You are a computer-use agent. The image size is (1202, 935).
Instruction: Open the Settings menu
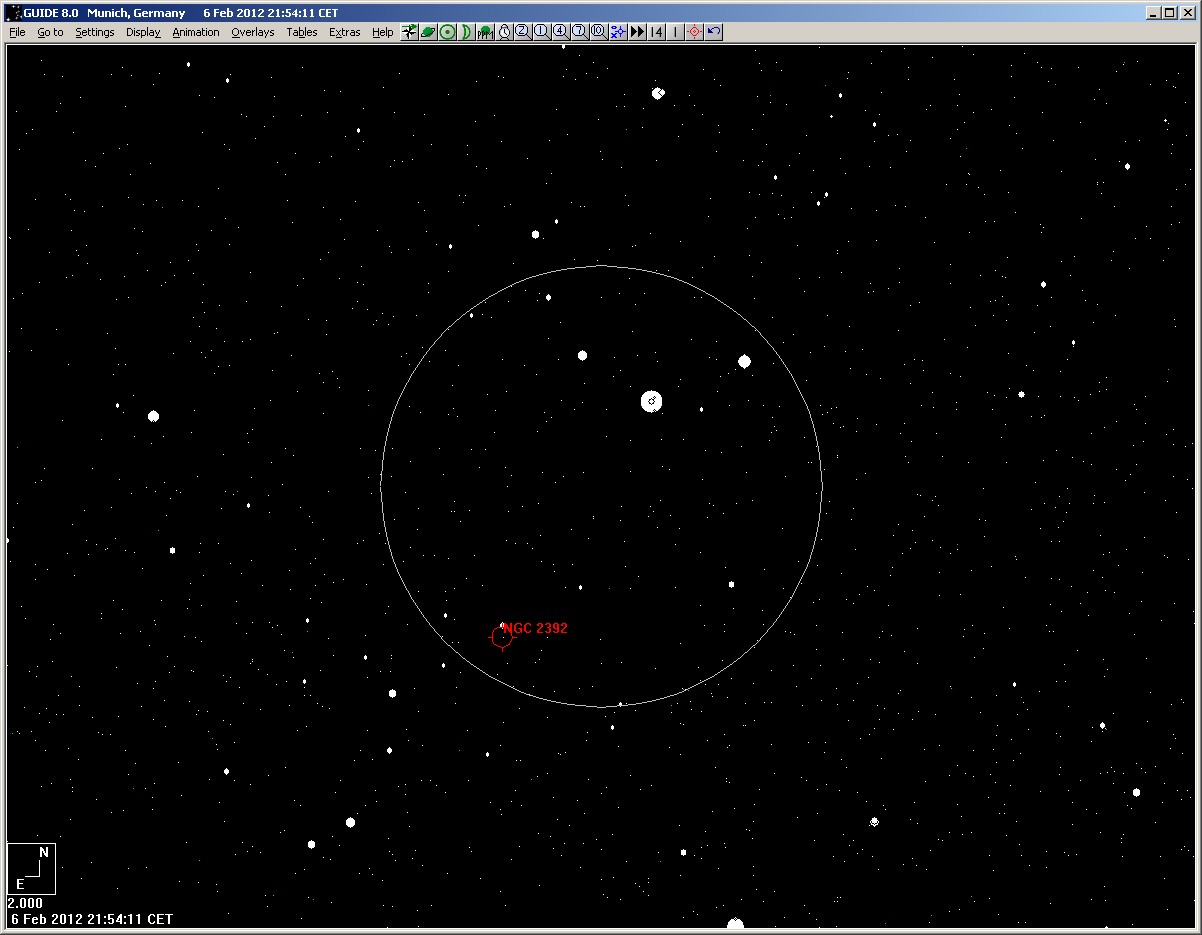[95, 32]
